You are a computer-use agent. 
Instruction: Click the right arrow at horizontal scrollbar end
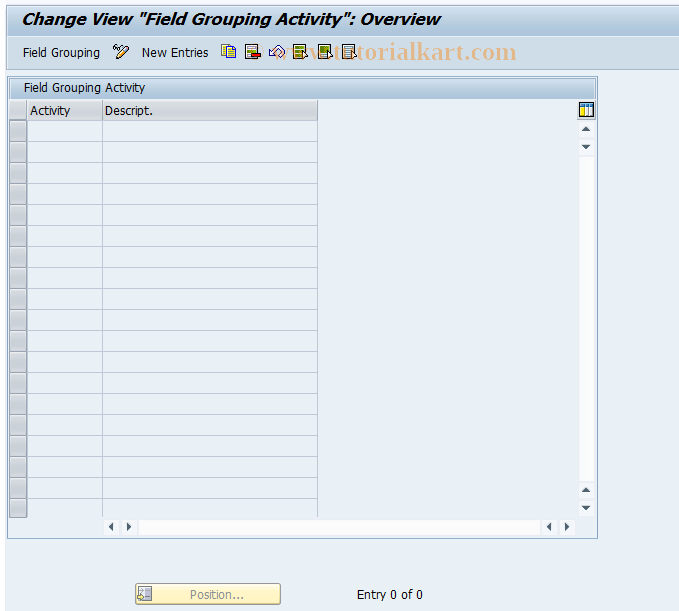[567, 527]
